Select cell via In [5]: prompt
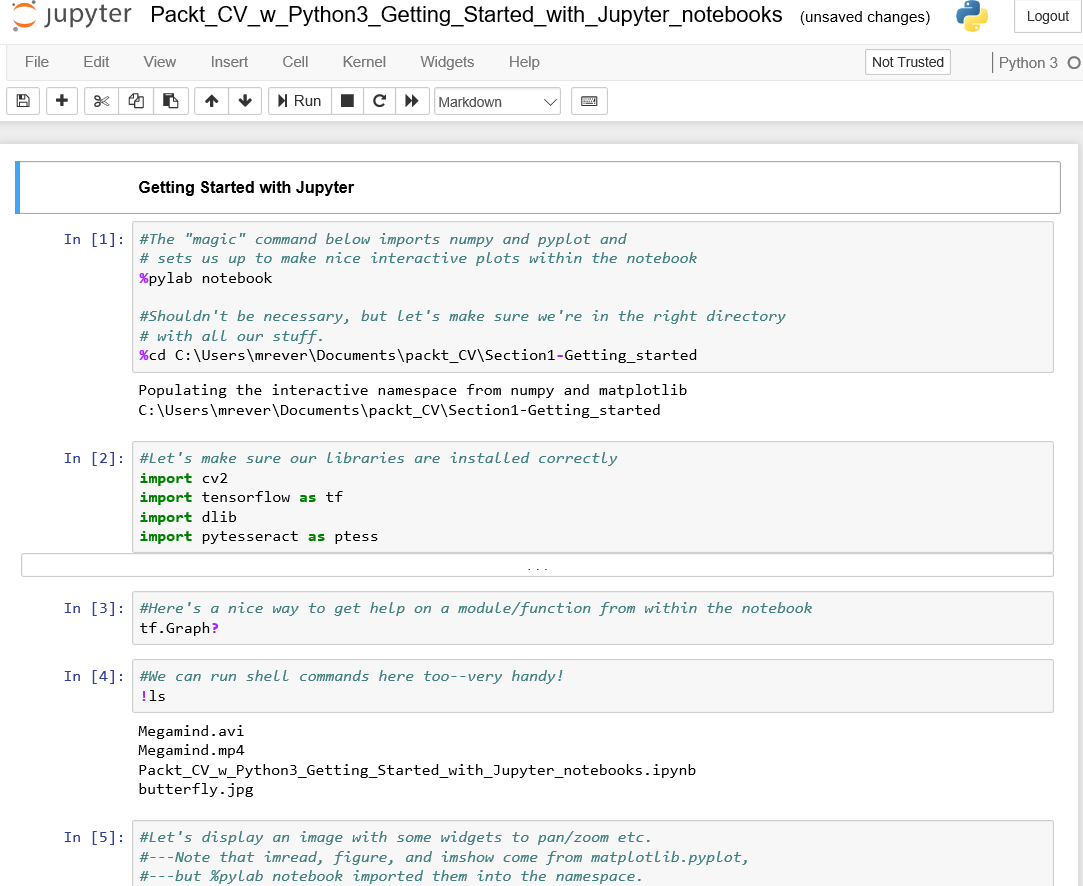Image resolution: width=1083 pixels, height=886 pixels. coord(94,837)
